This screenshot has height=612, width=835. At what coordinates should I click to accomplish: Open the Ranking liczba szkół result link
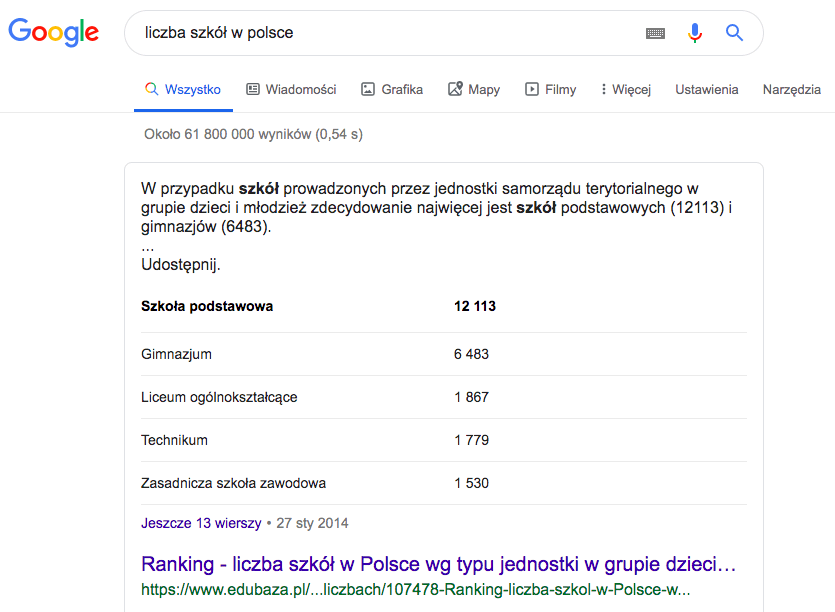point(438,563)
